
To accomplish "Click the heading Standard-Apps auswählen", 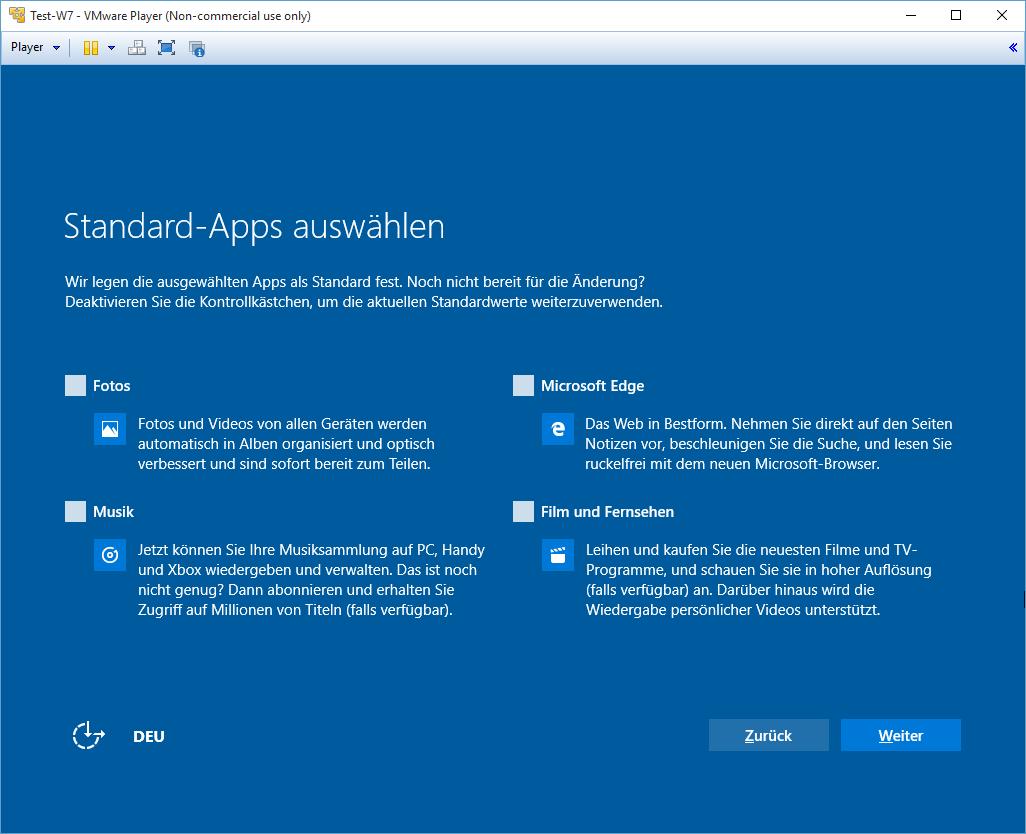I will coord(254,227).
